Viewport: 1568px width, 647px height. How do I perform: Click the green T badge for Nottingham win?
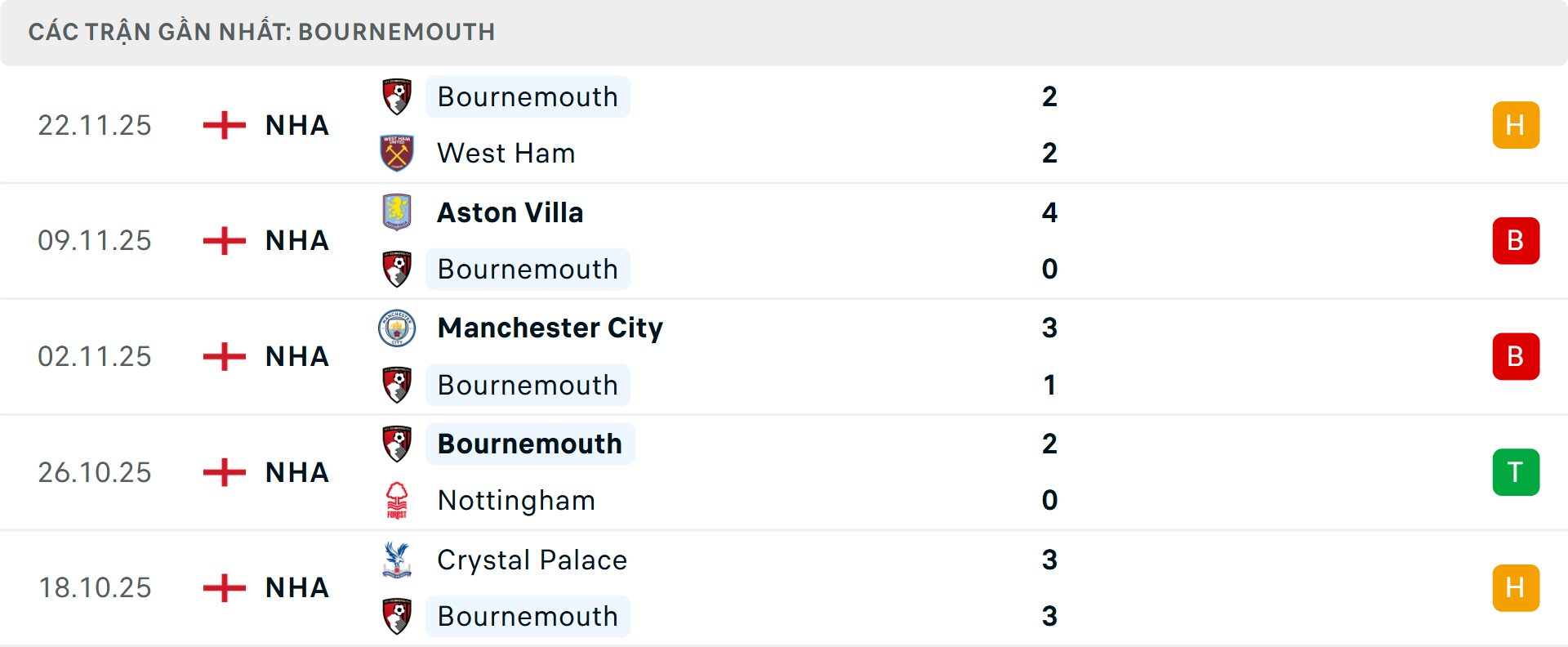tap(1516, 472)
